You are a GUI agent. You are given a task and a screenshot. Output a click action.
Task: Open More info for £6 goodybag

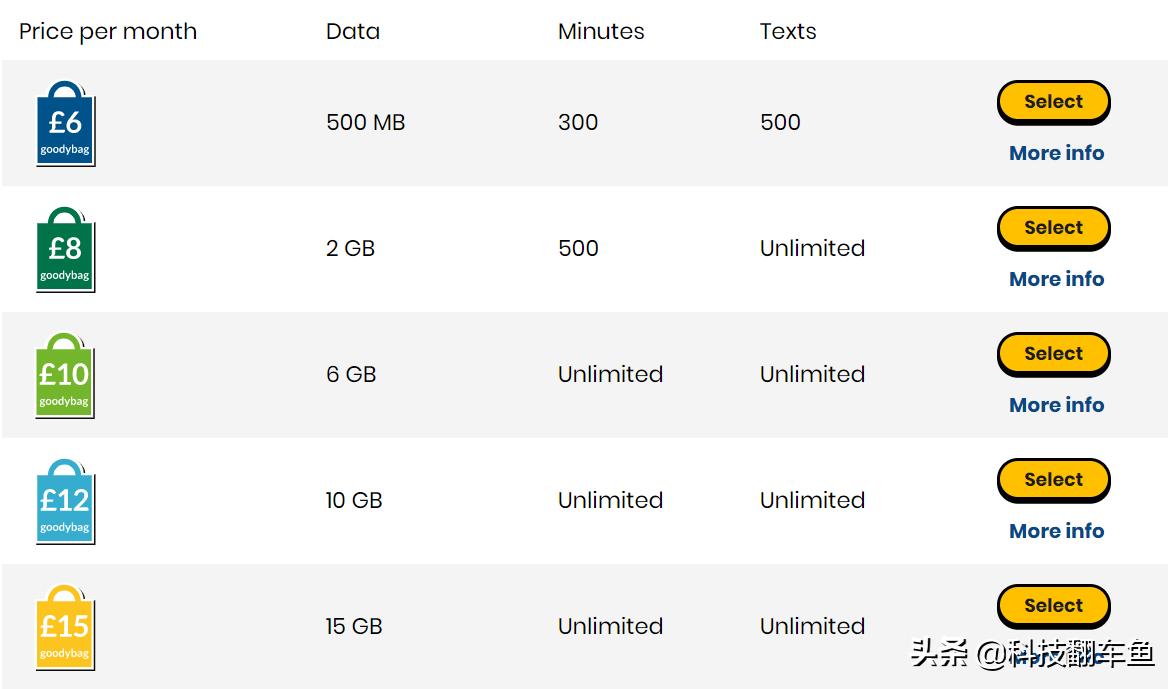tap(1056, 153)
